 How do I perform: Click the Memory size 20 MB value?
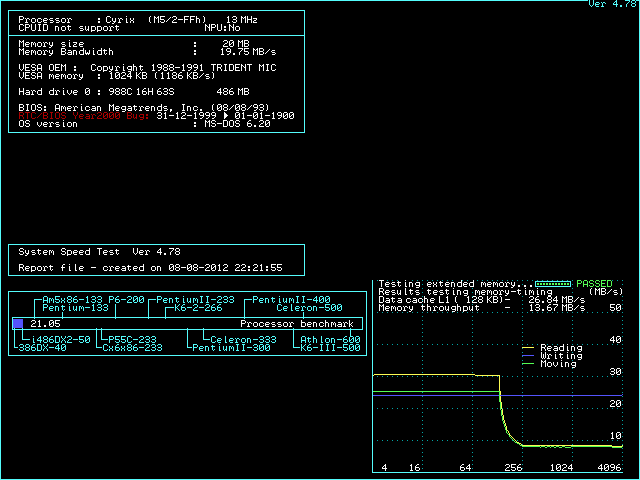[236, 44]
